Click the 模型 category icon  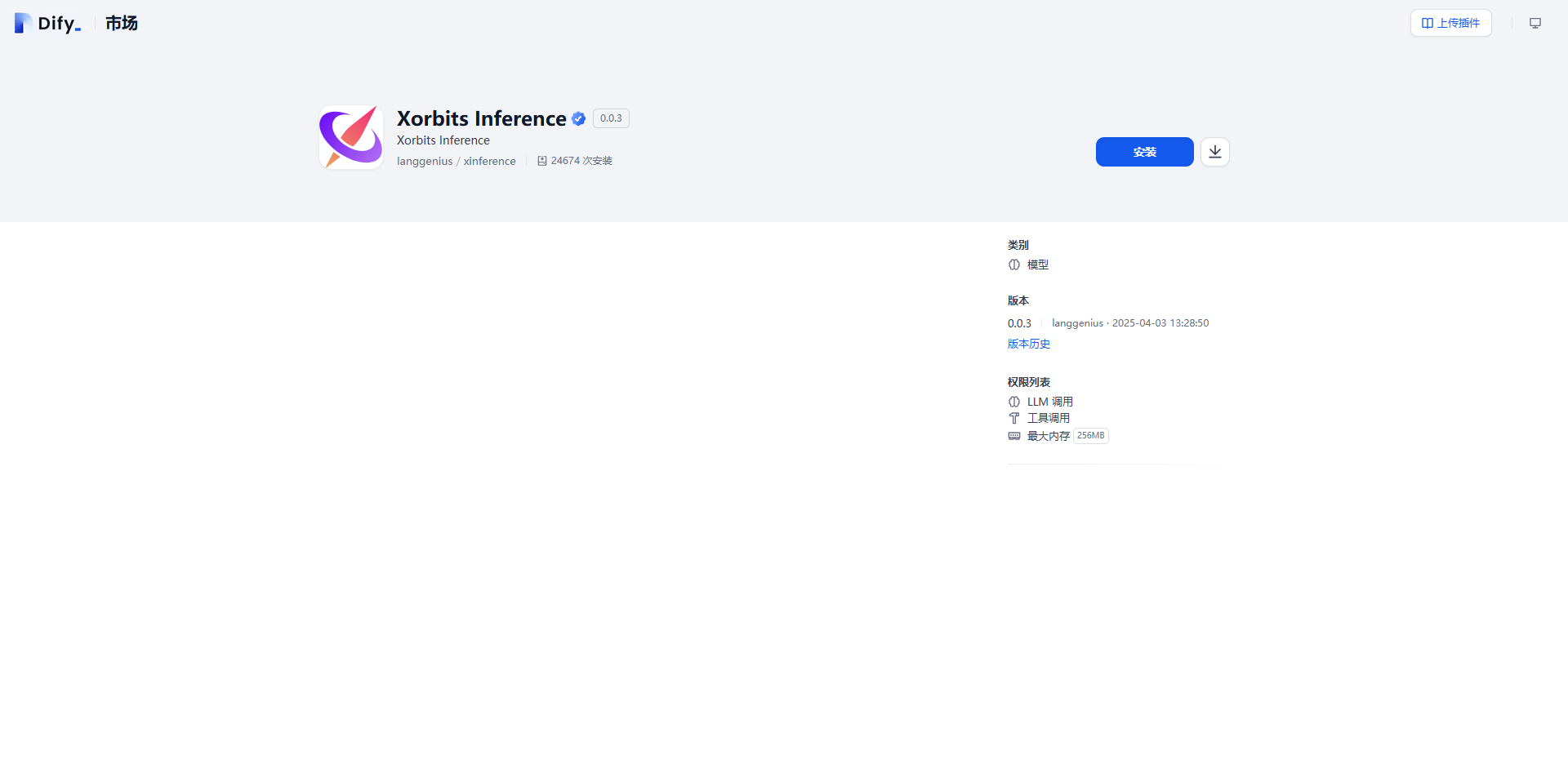(x=1013, y=265)
